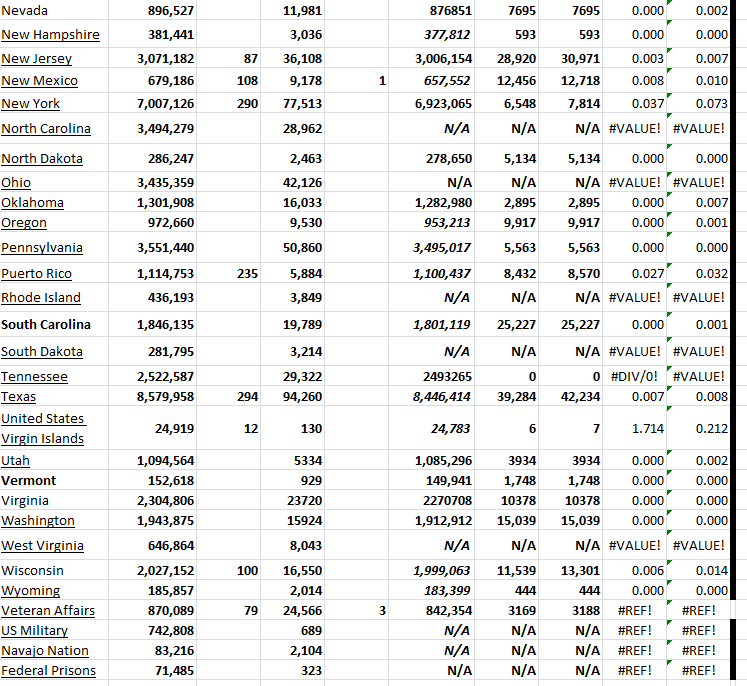The image size is (747, 686).
Task: Click the cell showing 0.212
Action: (x=711, y=428)
